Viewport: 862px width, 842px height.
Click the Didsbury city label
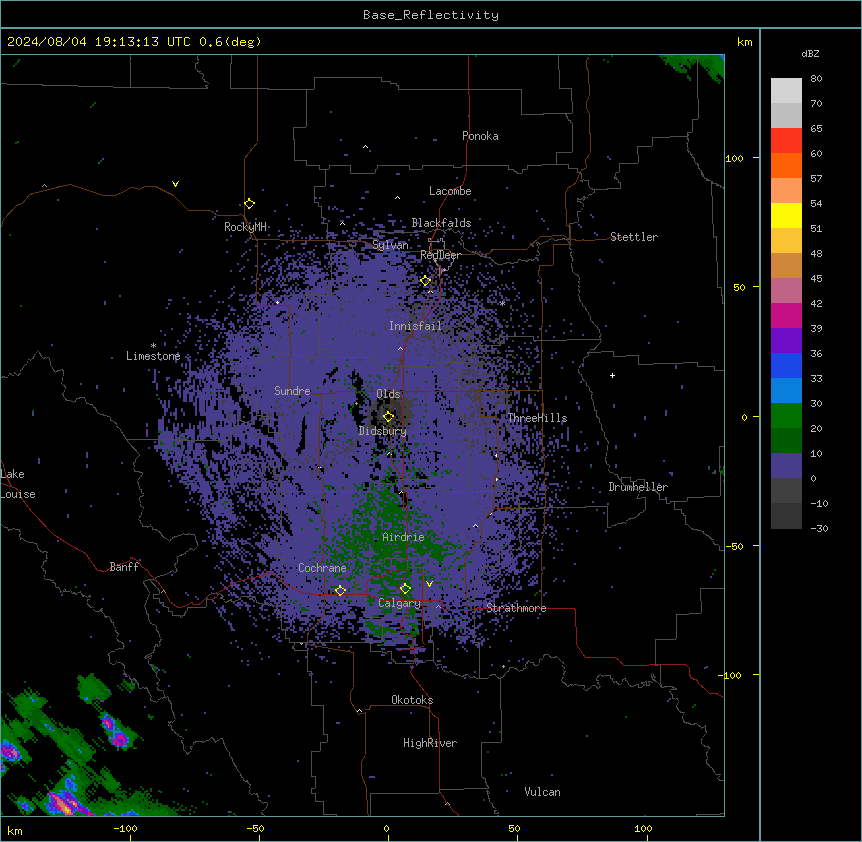tap(383, 431)
